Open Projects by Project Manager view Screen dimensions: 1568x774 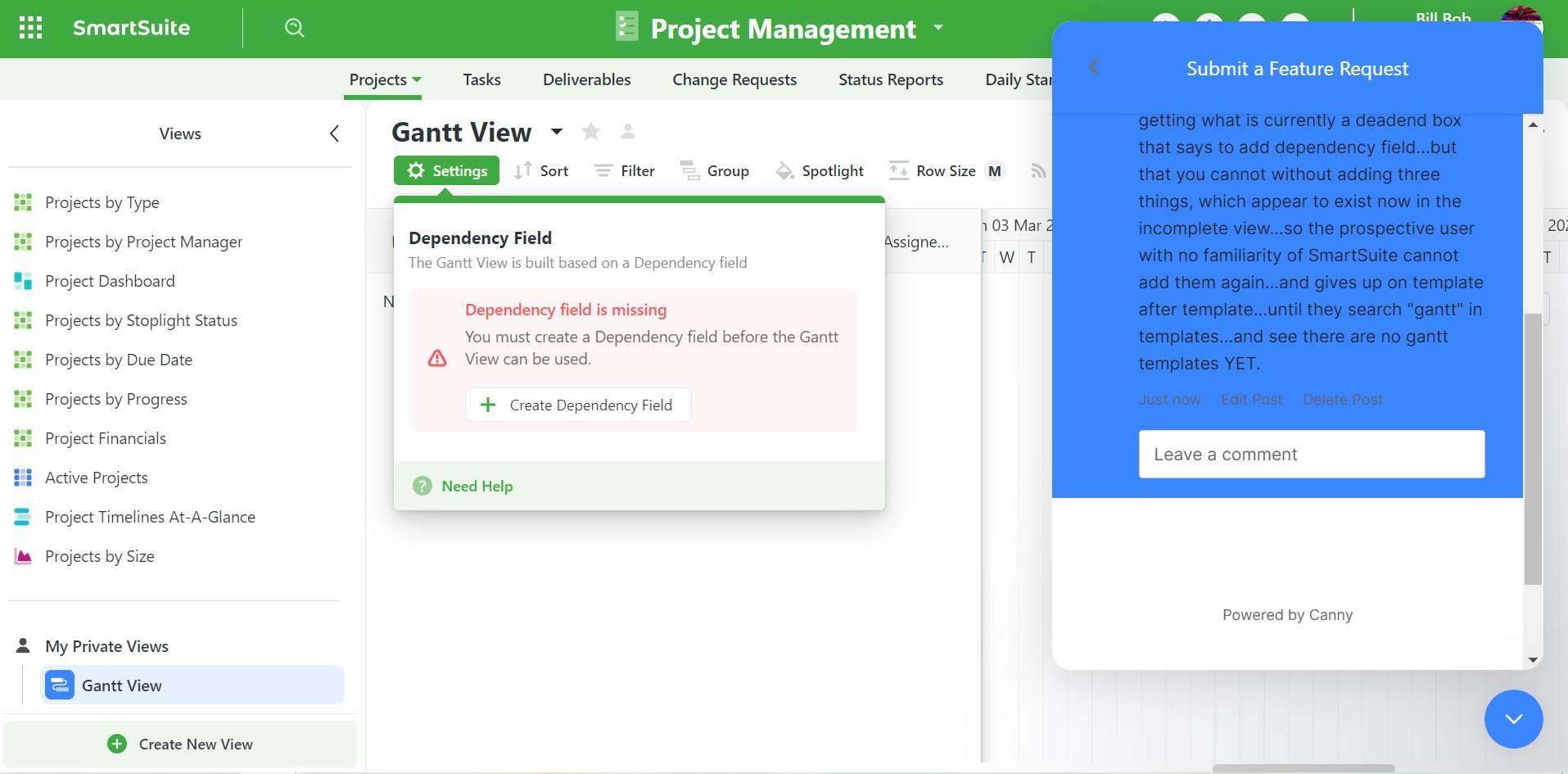[x=143, y=242]
